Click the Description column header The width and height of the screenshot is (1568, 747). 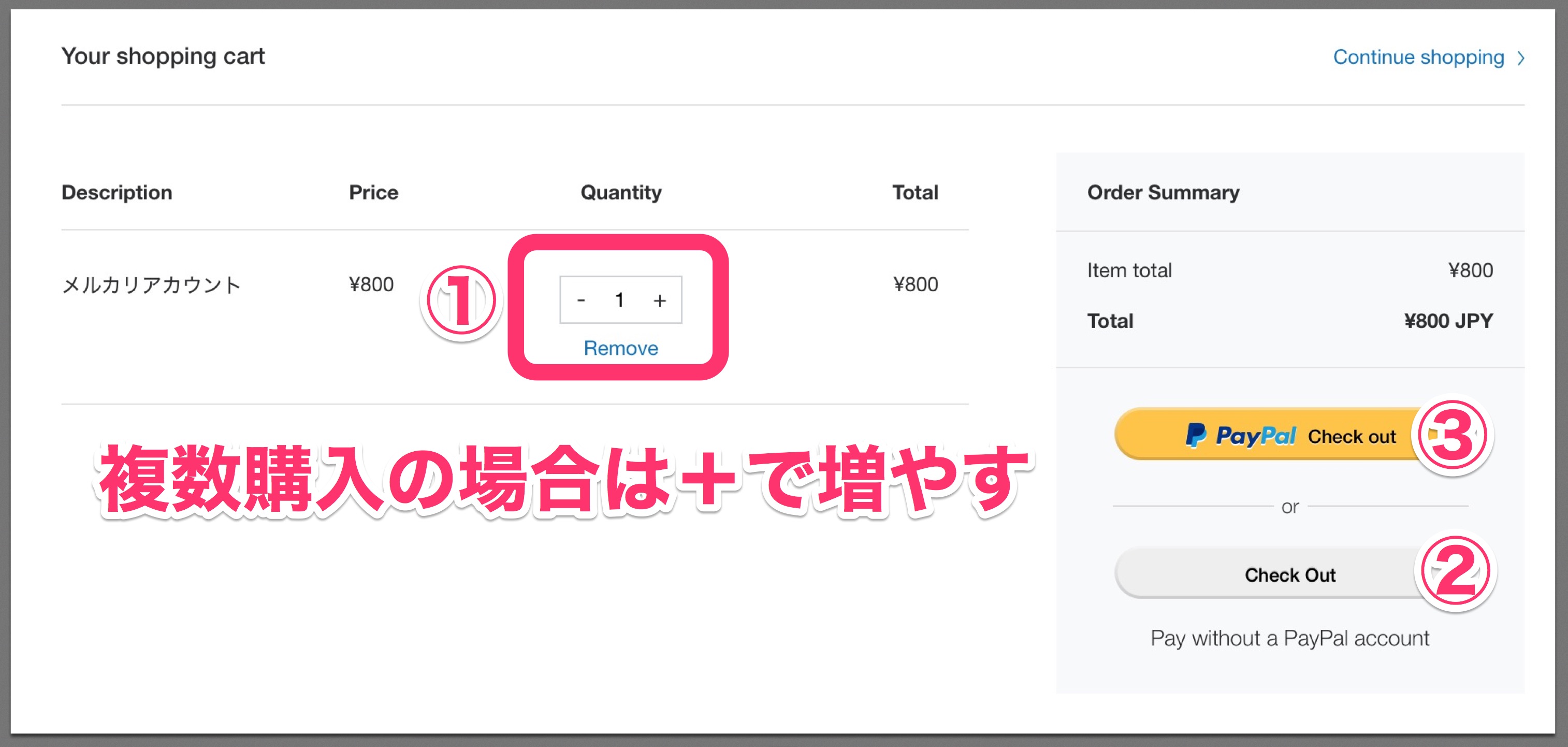pyautogui.click(x=117, y=192)
